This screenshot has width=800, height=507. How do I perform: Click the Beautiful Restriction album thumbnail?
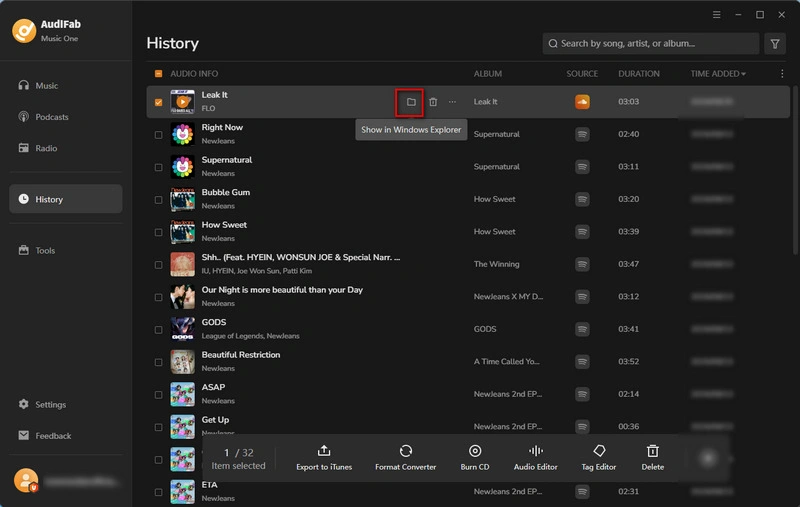tap(182, 362)
